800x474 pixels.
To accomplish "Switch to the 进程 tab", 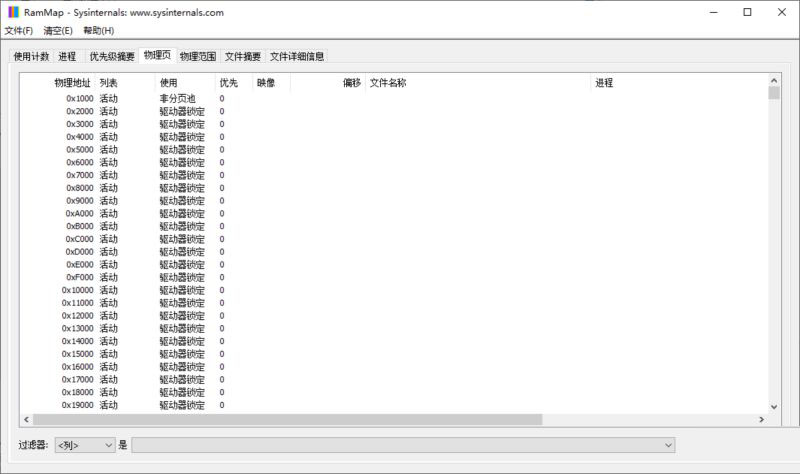I will [67, 56].
